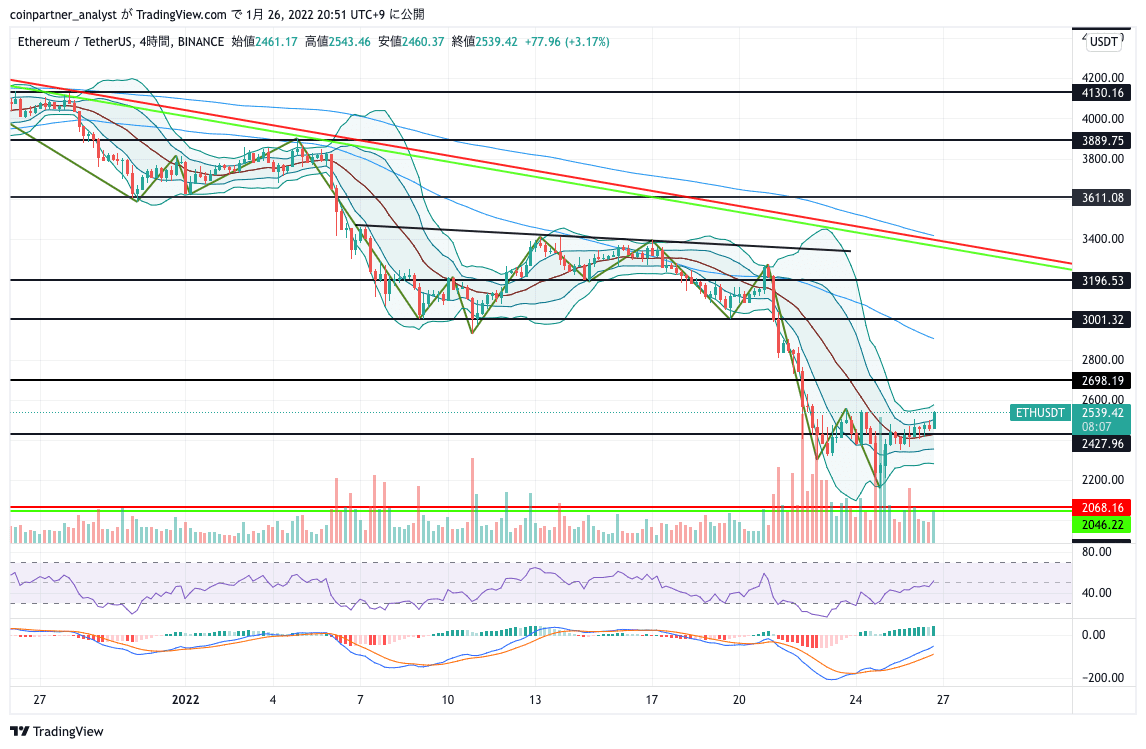Click the 3889.75 horizontal line price label

[1102, 140]
